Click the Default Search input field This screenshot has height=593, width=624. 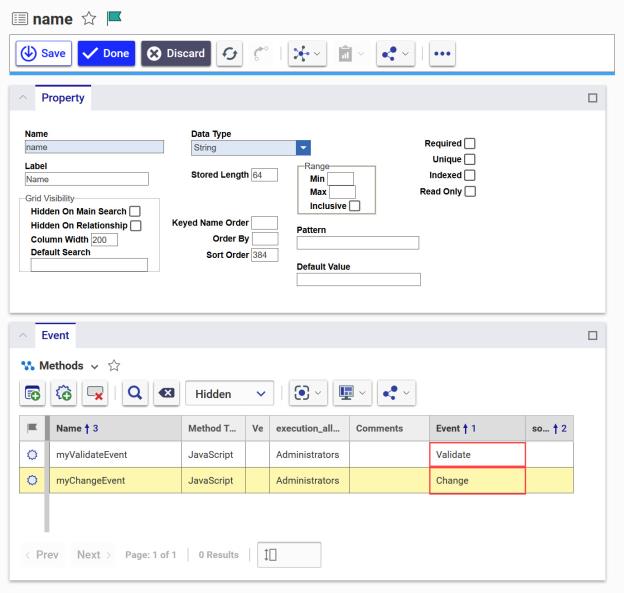[89, 265]
